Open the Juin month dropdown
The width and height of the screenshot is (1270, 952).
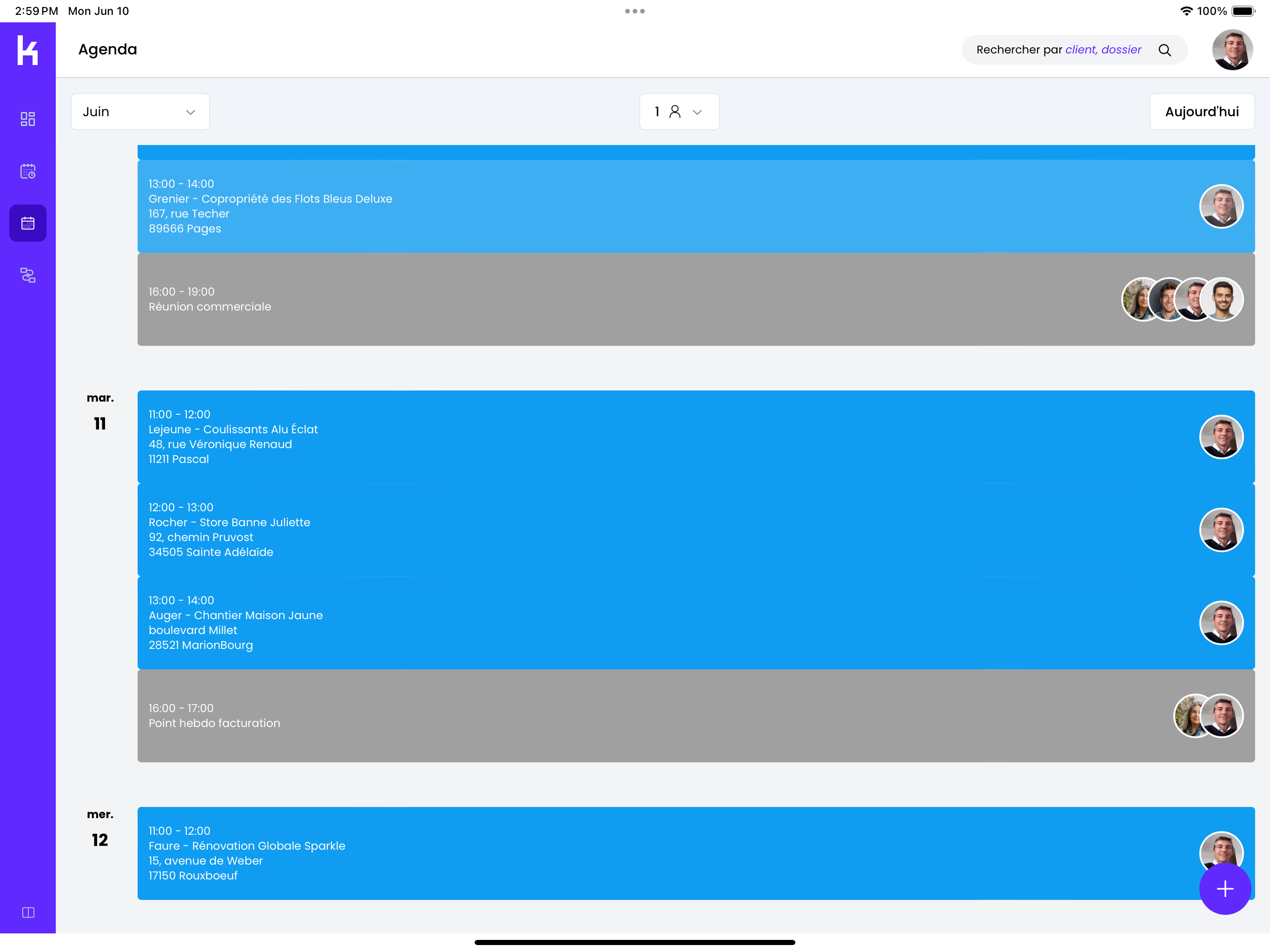point(140,112)
